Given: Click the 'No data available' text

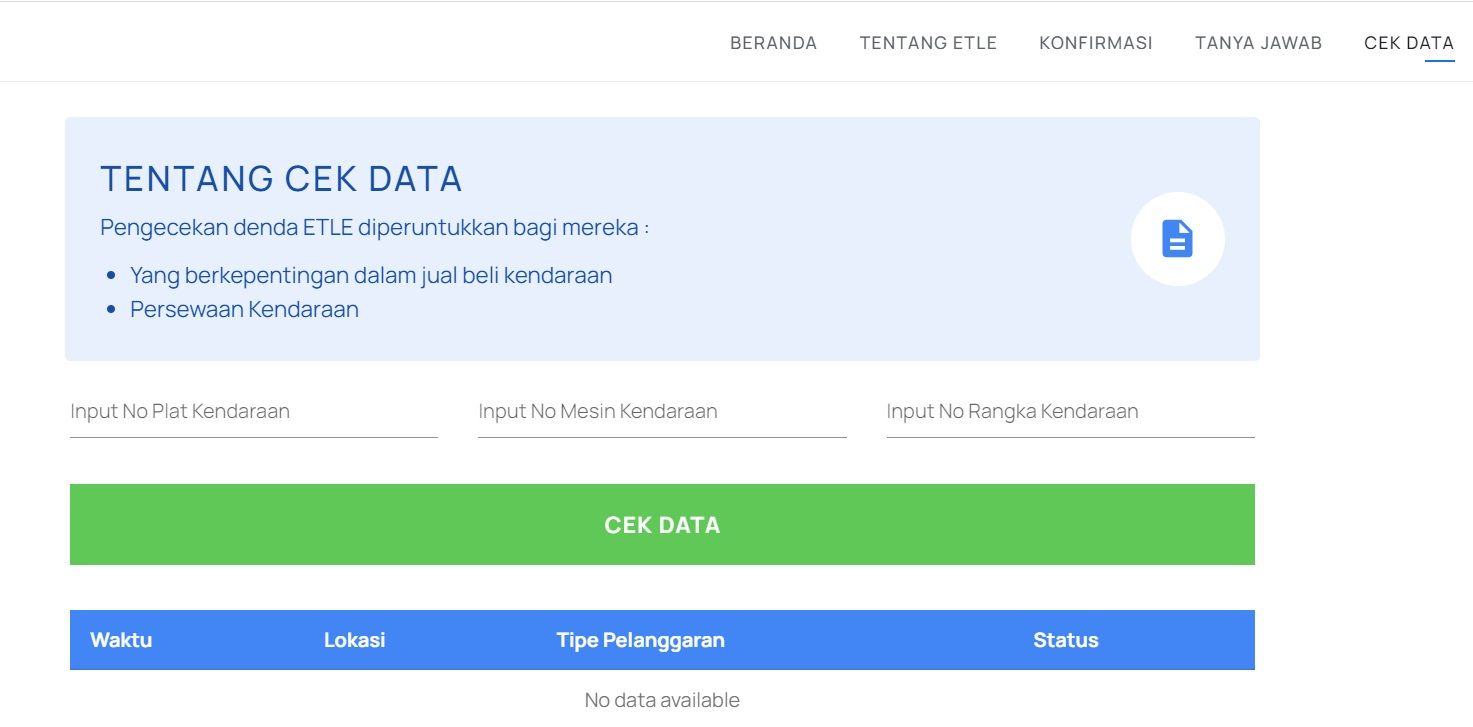Looking at the screenshot, I should 662,700.
